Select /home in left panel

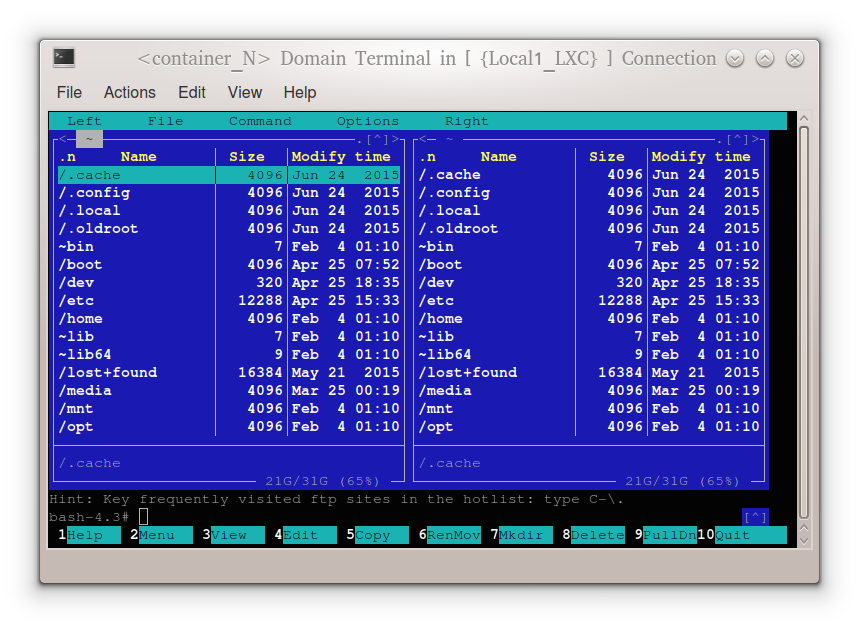(229, 319)
